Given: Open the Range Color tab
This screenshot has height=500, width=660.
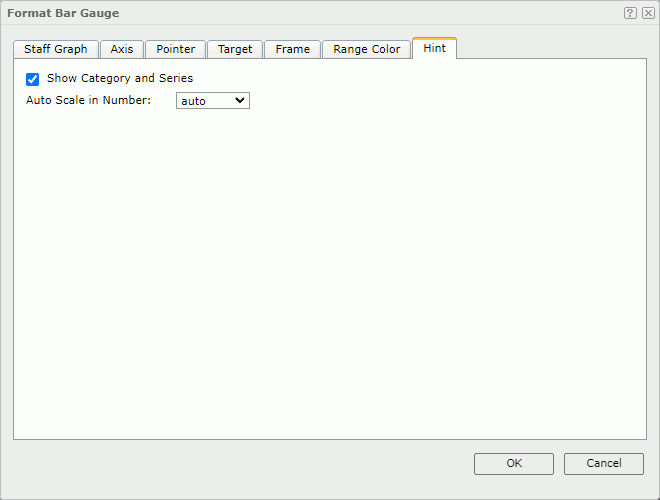Looking at the screenshot, I should [367, 49].
